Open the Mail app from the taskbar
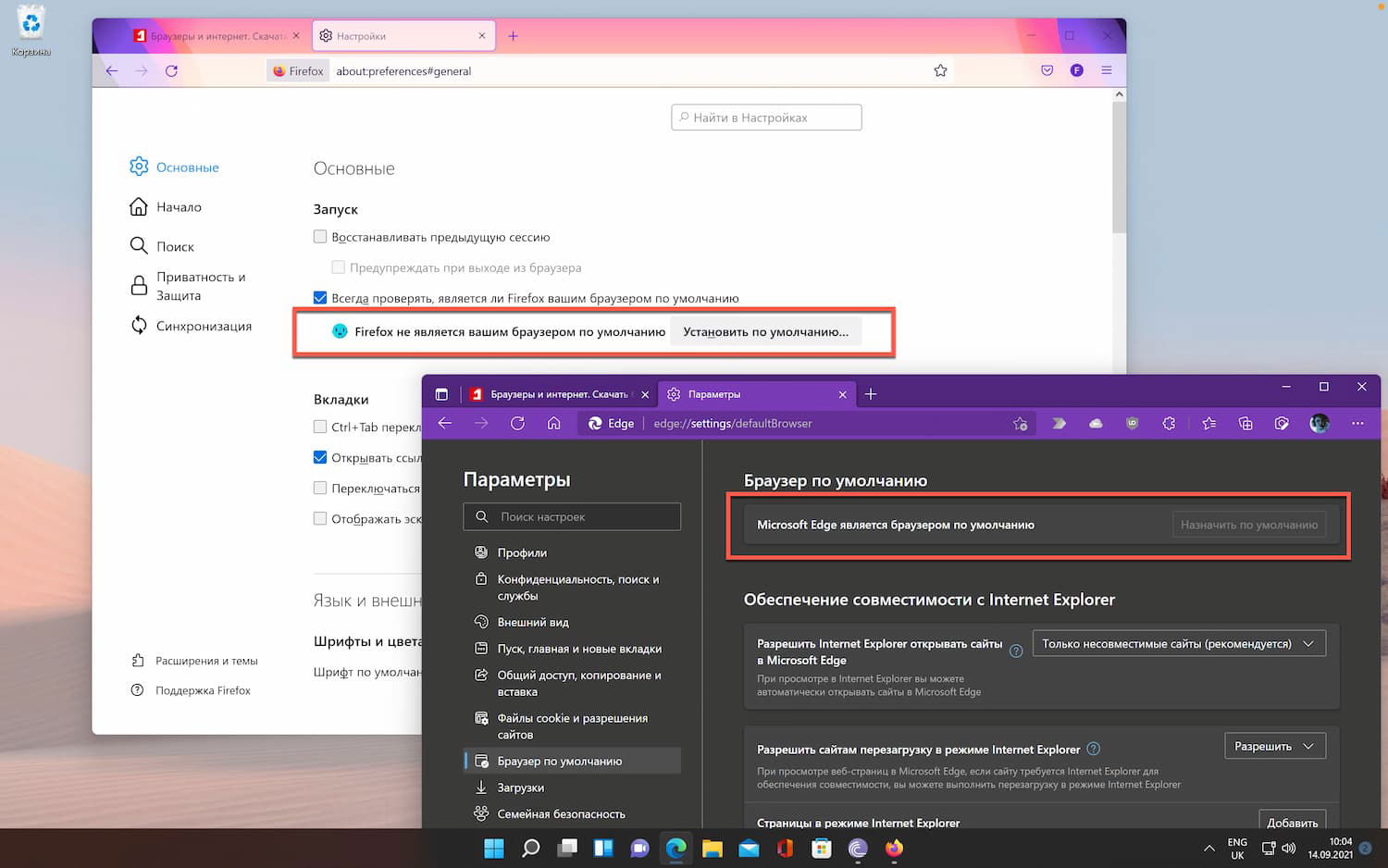The width and height of the screenshot is (1388, 868). point(749,848)
